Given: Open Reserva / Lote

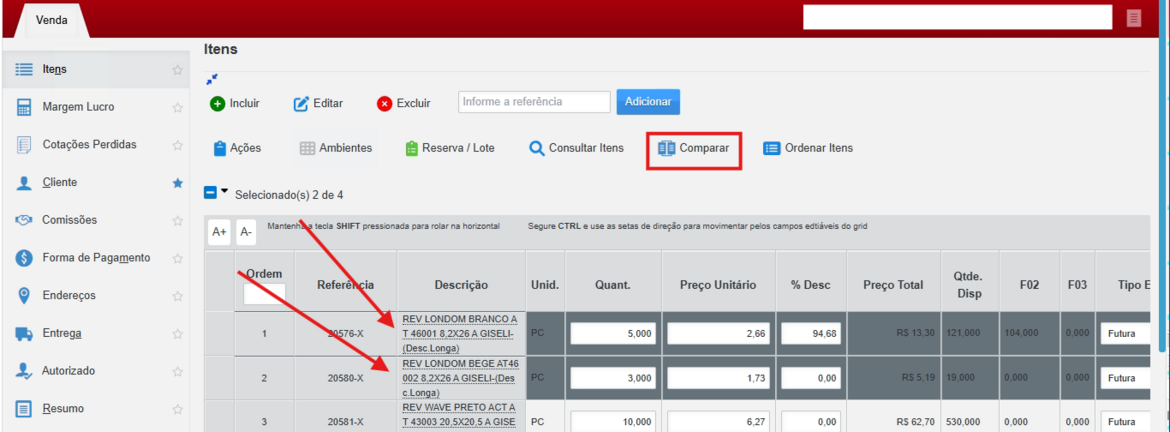Looking at the screenshot, I should (450, 148).
